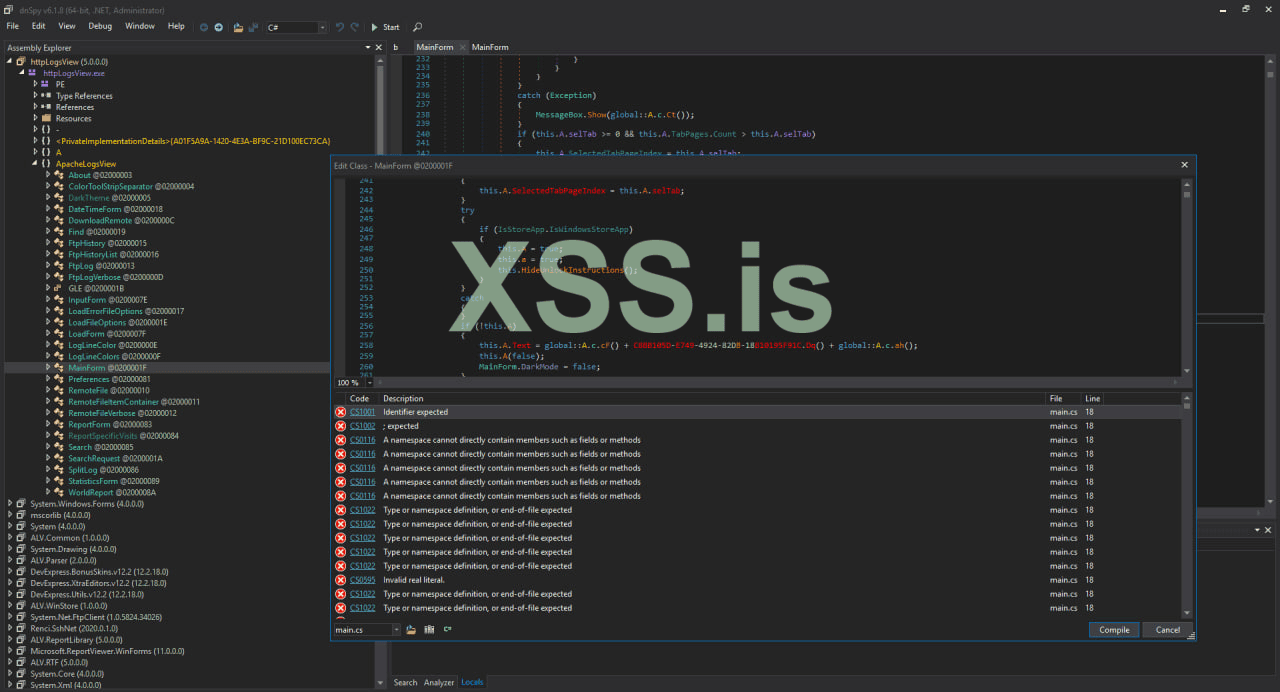Open the main.cs file selector dropdown

pos(395,630)
